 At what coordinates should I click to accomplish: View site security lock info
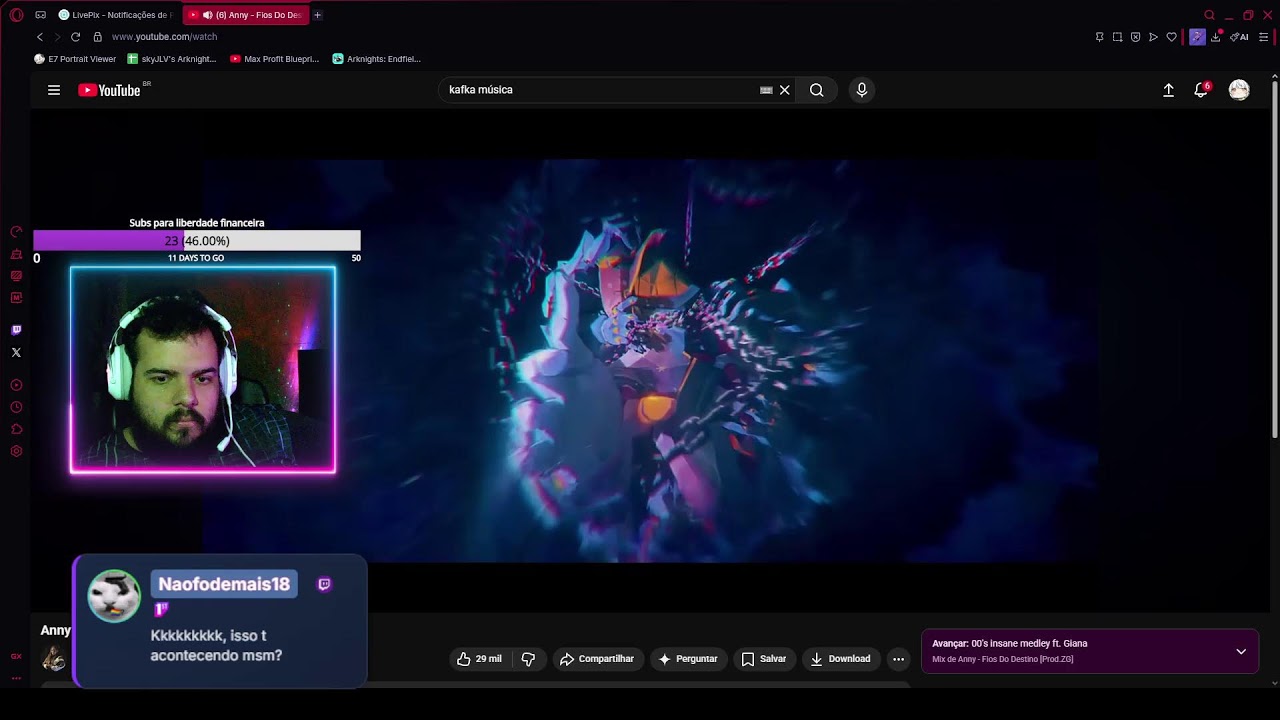97,37
